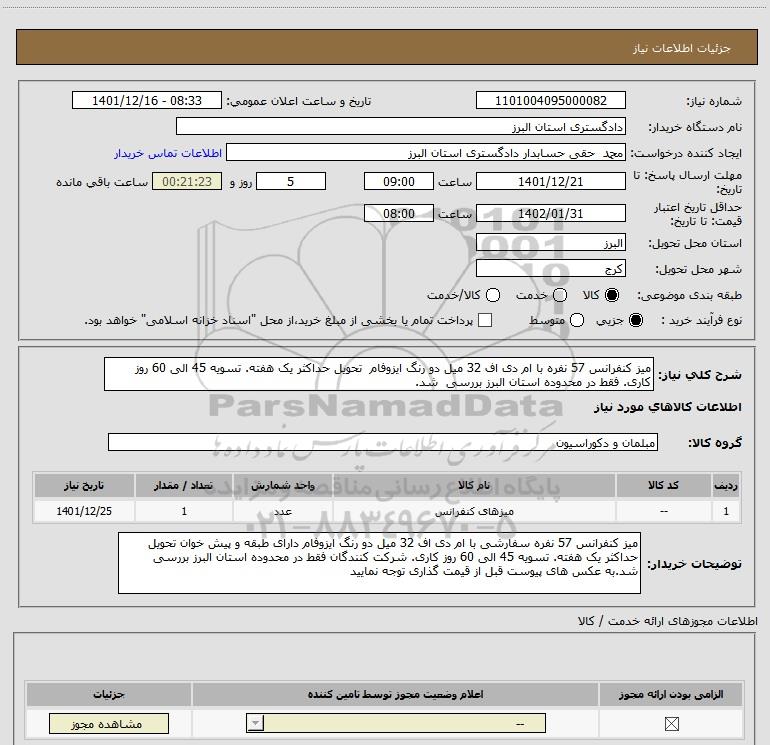Screen dimensions: 770x745
Task: Toggle the الزامی بودن ارائه مجوز checkbox
Action: tap(671, 723)
